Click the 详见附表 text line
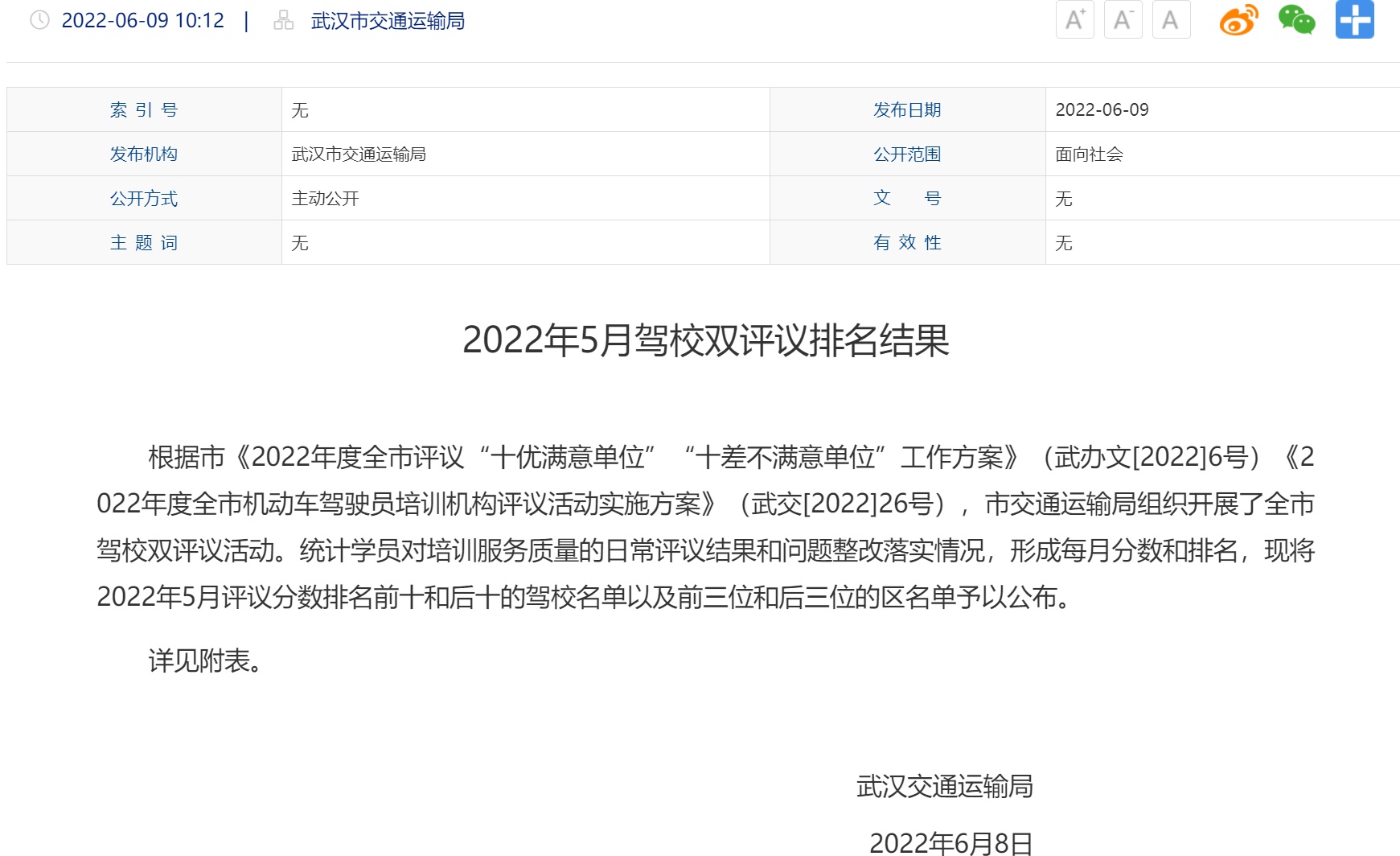This screenshot has height=856, width=1400. [205, 661]
